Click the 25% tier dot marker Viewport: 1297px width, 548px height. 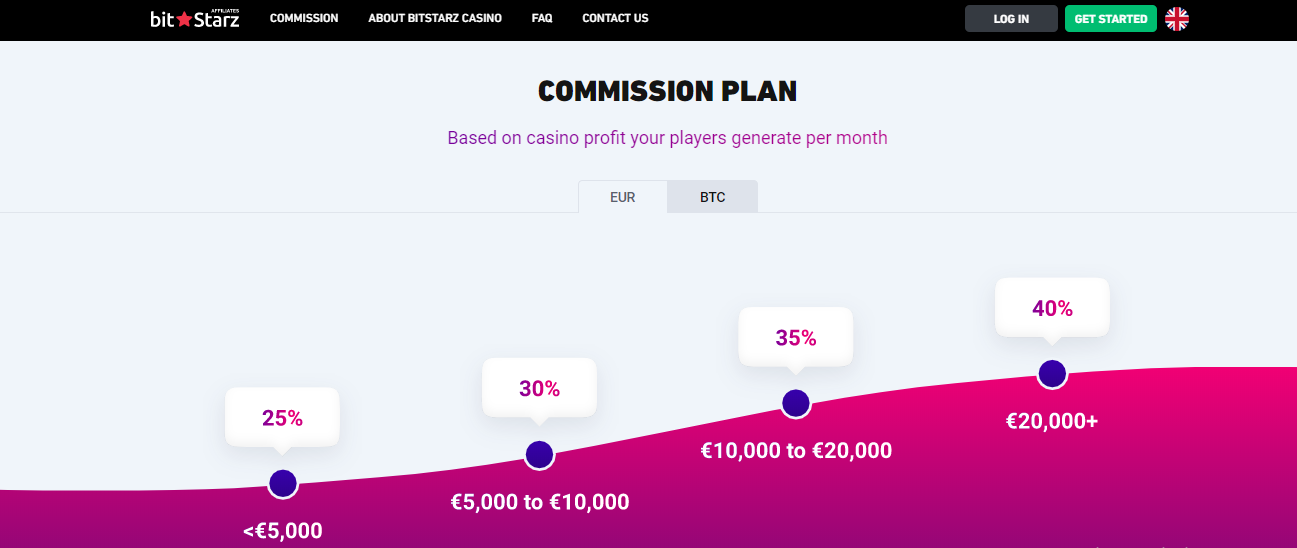point(283,484)
